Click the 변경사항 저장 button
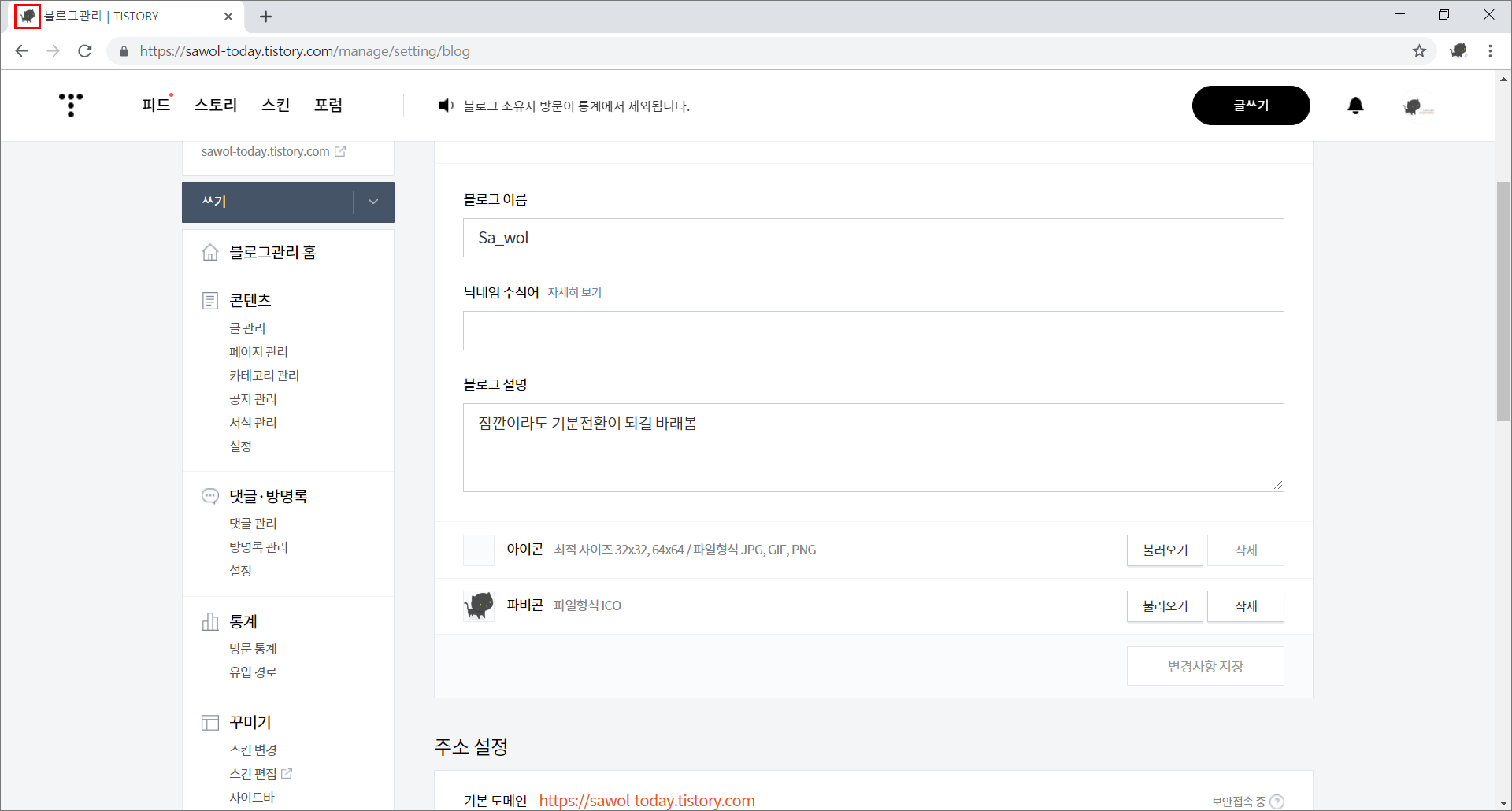The height and width of the screenshot is (811, 1512). click(1206, 666)
